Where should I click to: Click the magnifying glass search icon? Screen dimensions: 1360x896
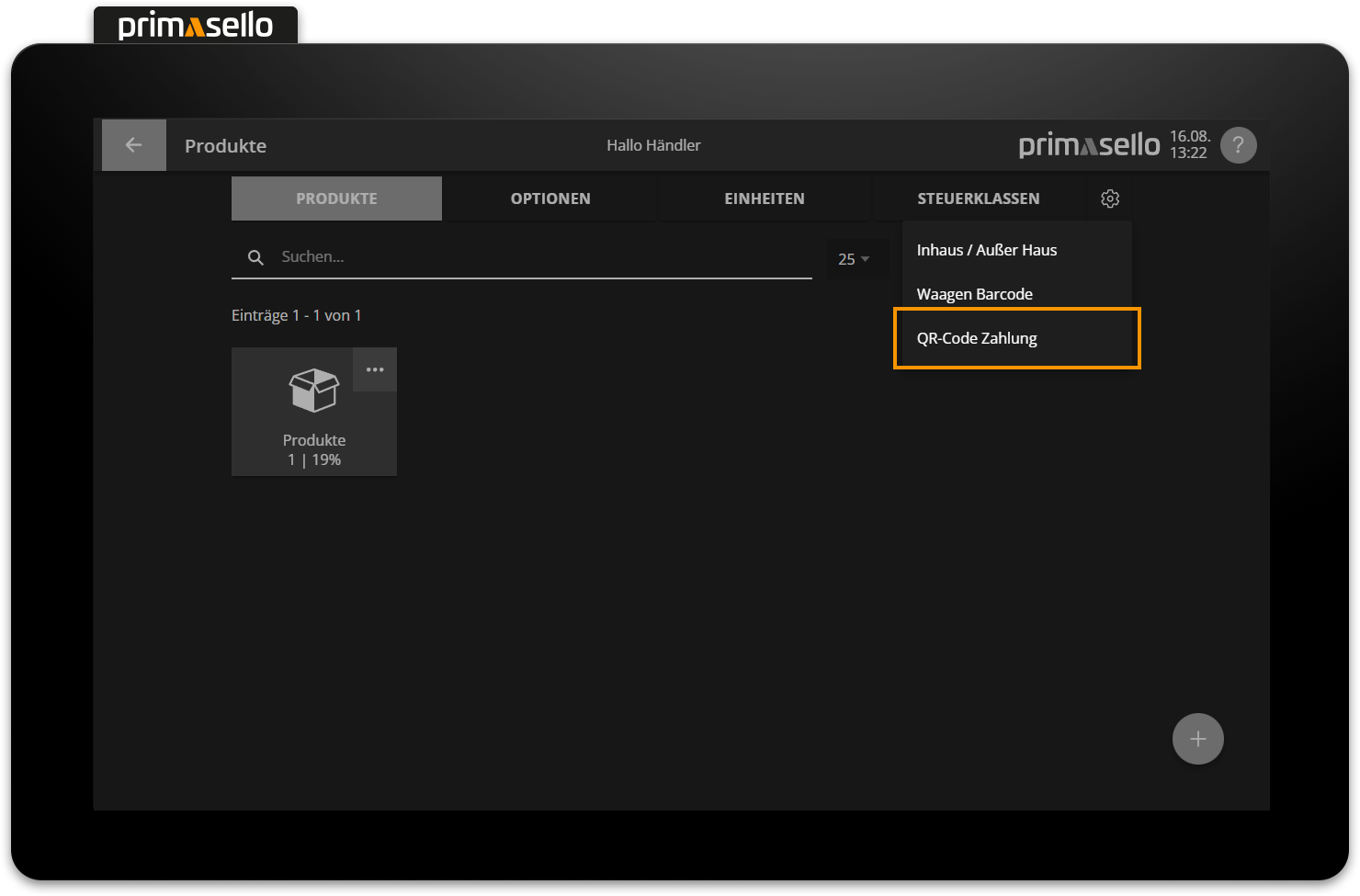[x=255, y=257]
